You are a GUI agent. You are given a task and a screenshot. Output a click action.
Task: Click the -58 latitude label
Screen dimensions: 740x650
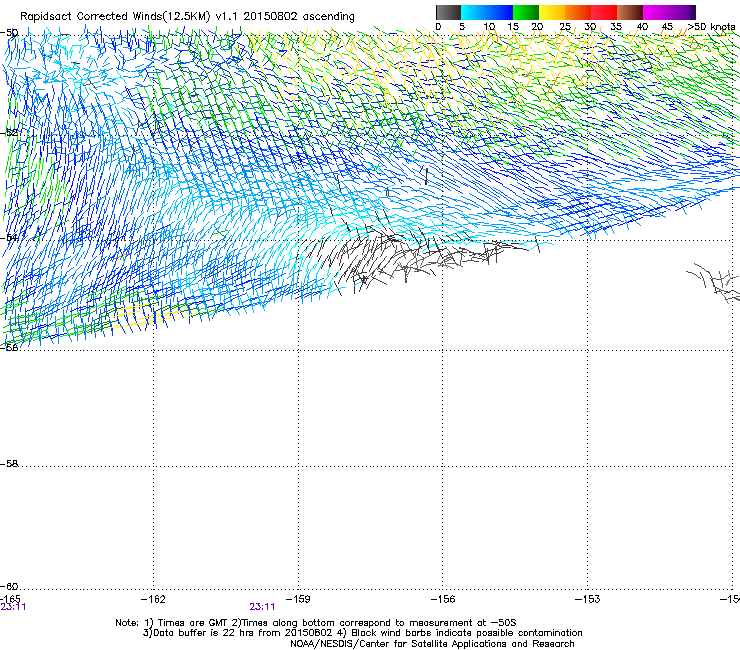[x=9, y=464]
